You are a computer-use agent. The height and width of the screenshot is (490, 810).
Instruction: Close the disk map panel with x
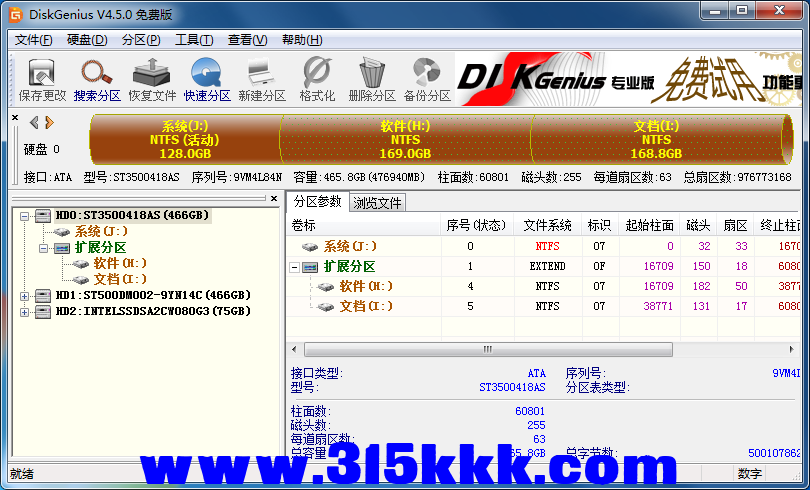(15, 118)
